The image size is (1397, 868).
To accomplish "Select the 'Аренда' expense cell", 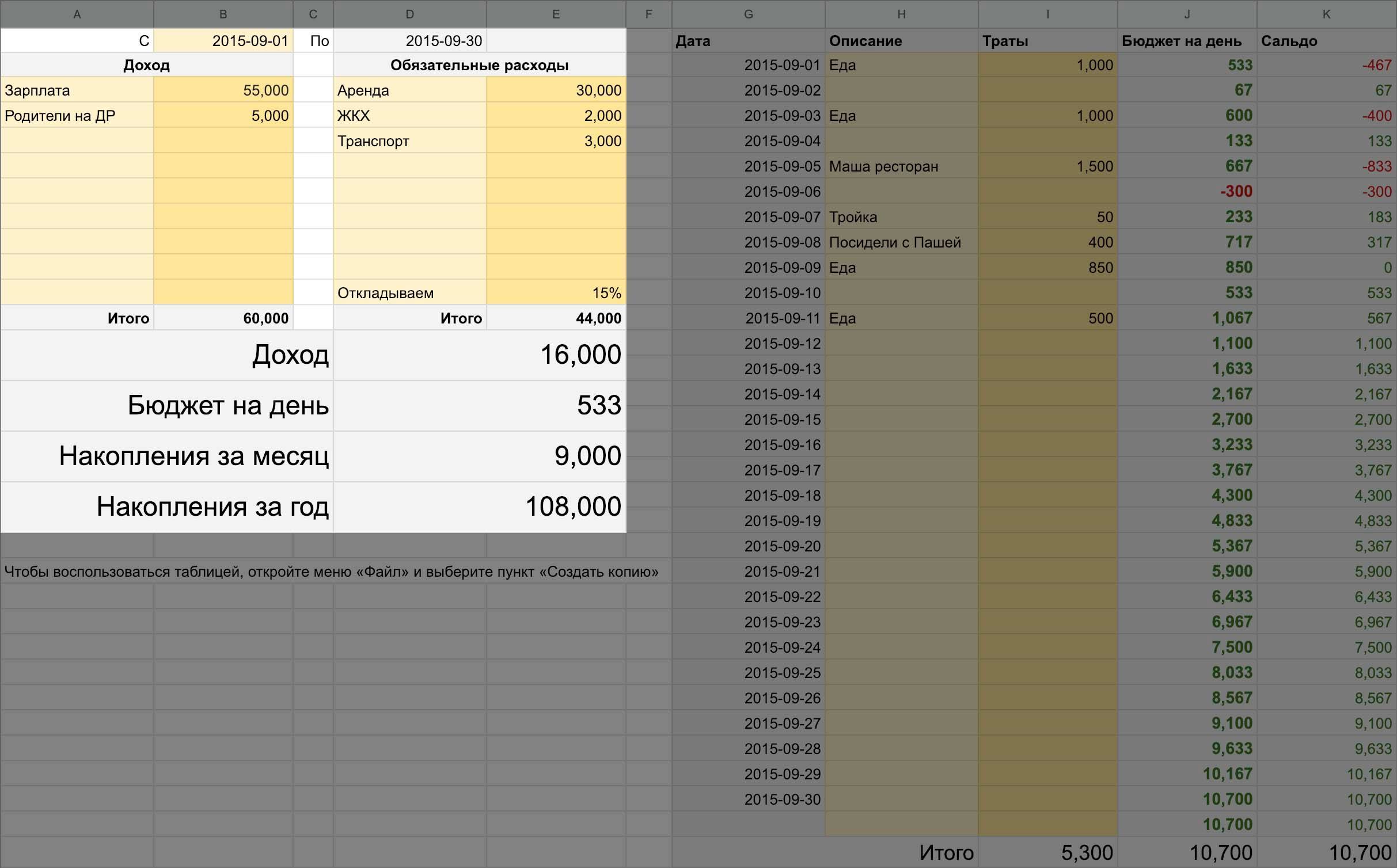I will [410, 90].
